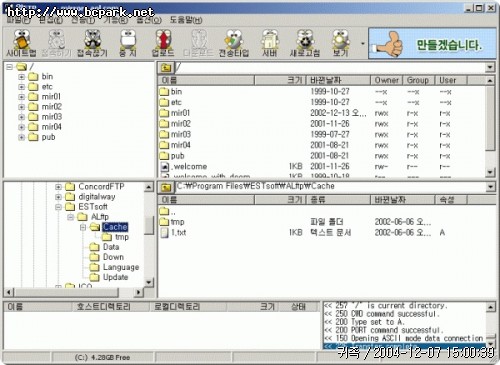Screen dimensions: 500x365
Task: Click the '(C:) 4.28GB Free' status bar text
Action: [x=102, y=358]
